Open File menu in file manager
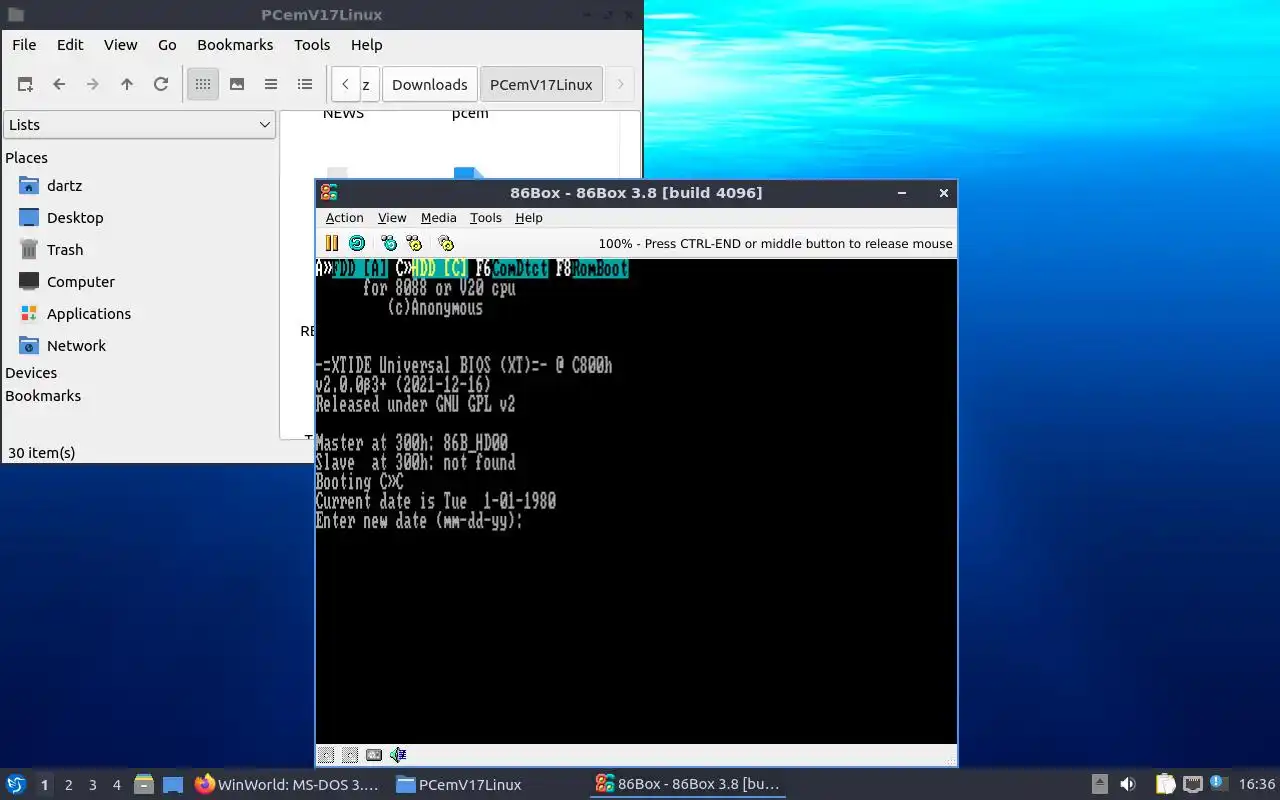1280x800 pixels. [24, 45]
